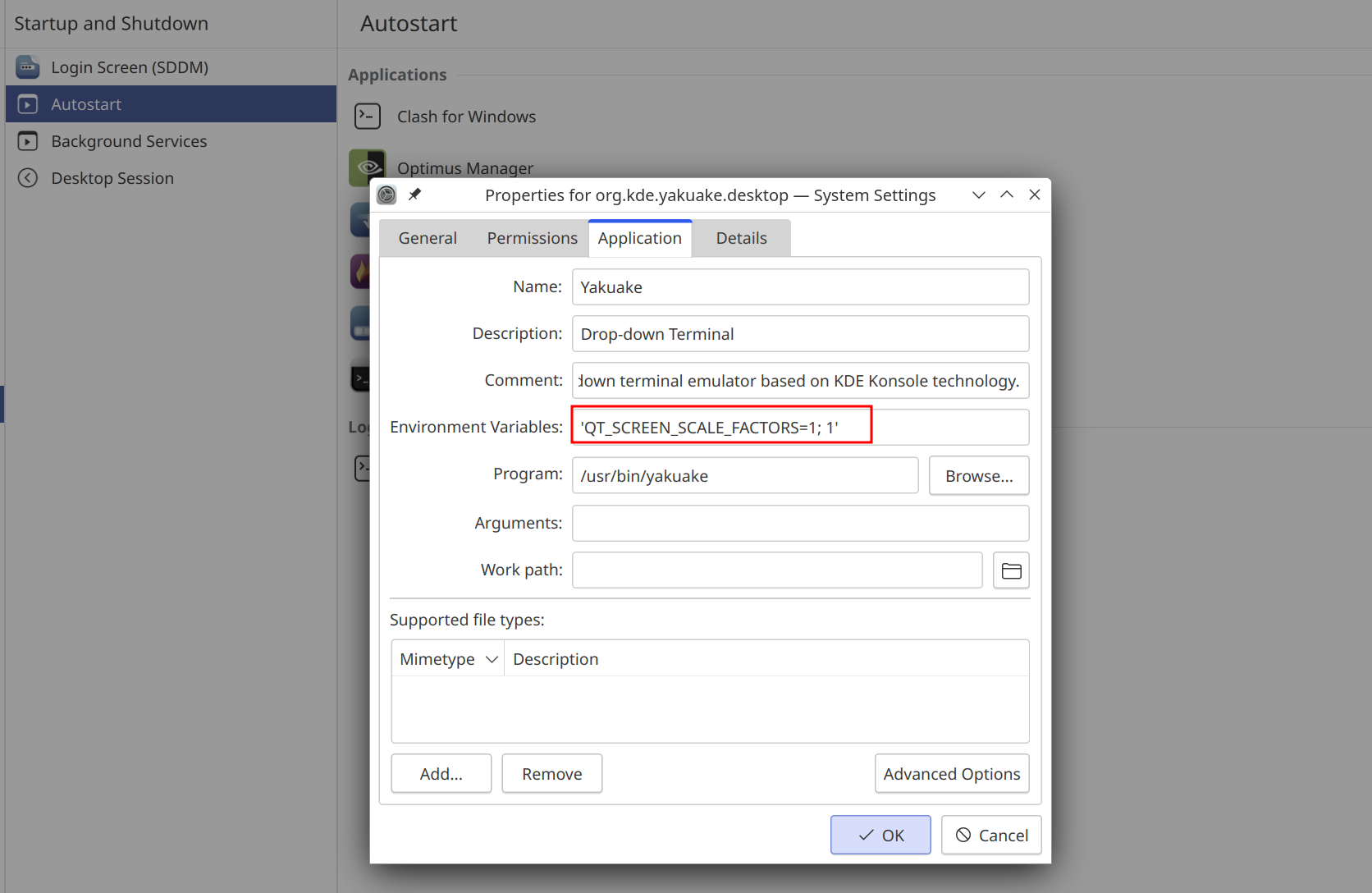Click the Add... file type button
The height and width of the screenshot is (893, 1372).
pyautogui.click(x=441, y=774)
